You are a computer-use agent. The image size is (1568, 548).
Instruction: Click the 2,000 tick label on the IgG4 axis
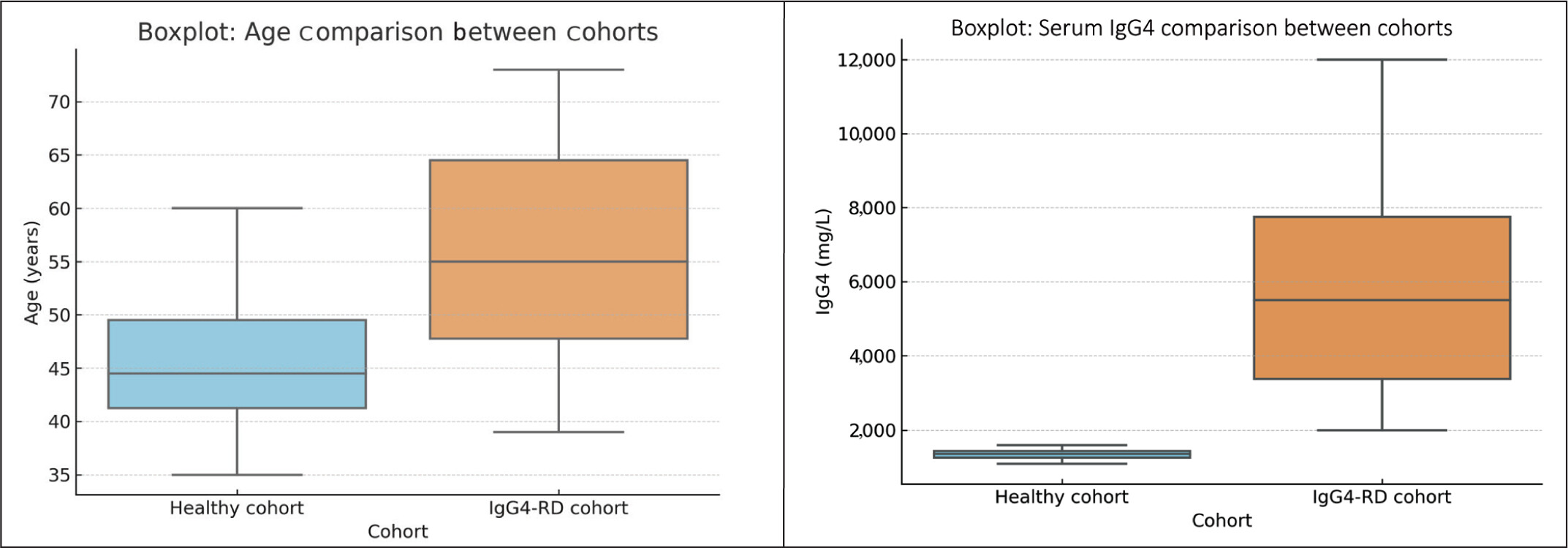tap(871, 430)
